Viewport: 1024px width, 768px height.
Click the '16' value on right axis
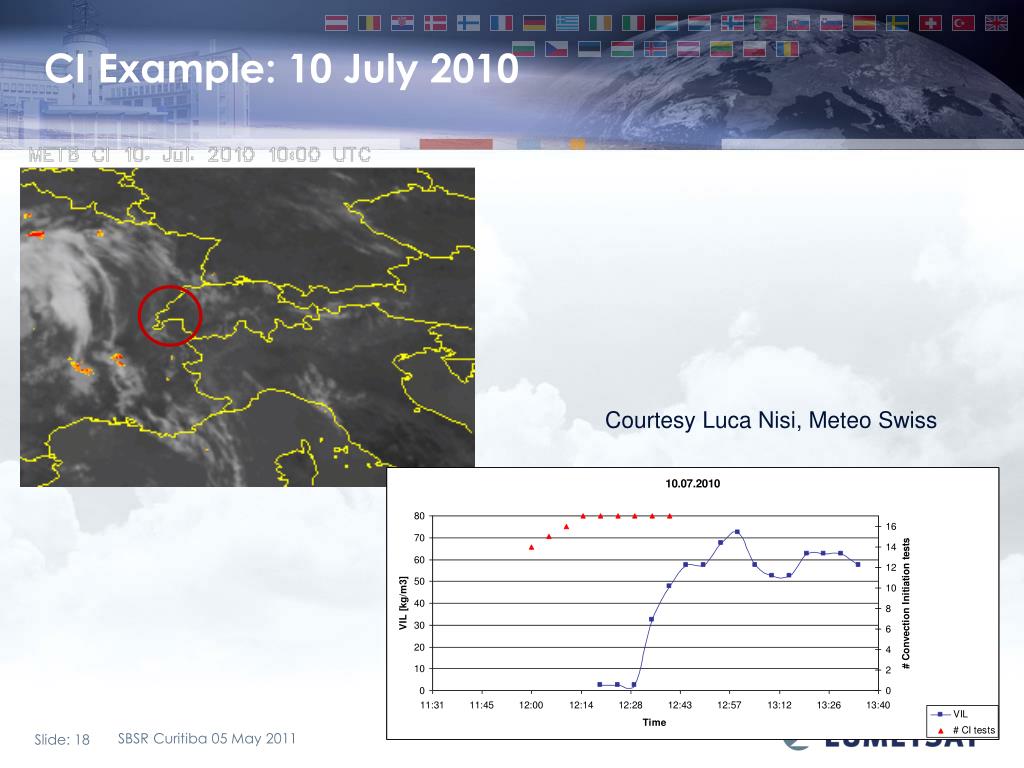pyautogui.click(x=891, y=526)
